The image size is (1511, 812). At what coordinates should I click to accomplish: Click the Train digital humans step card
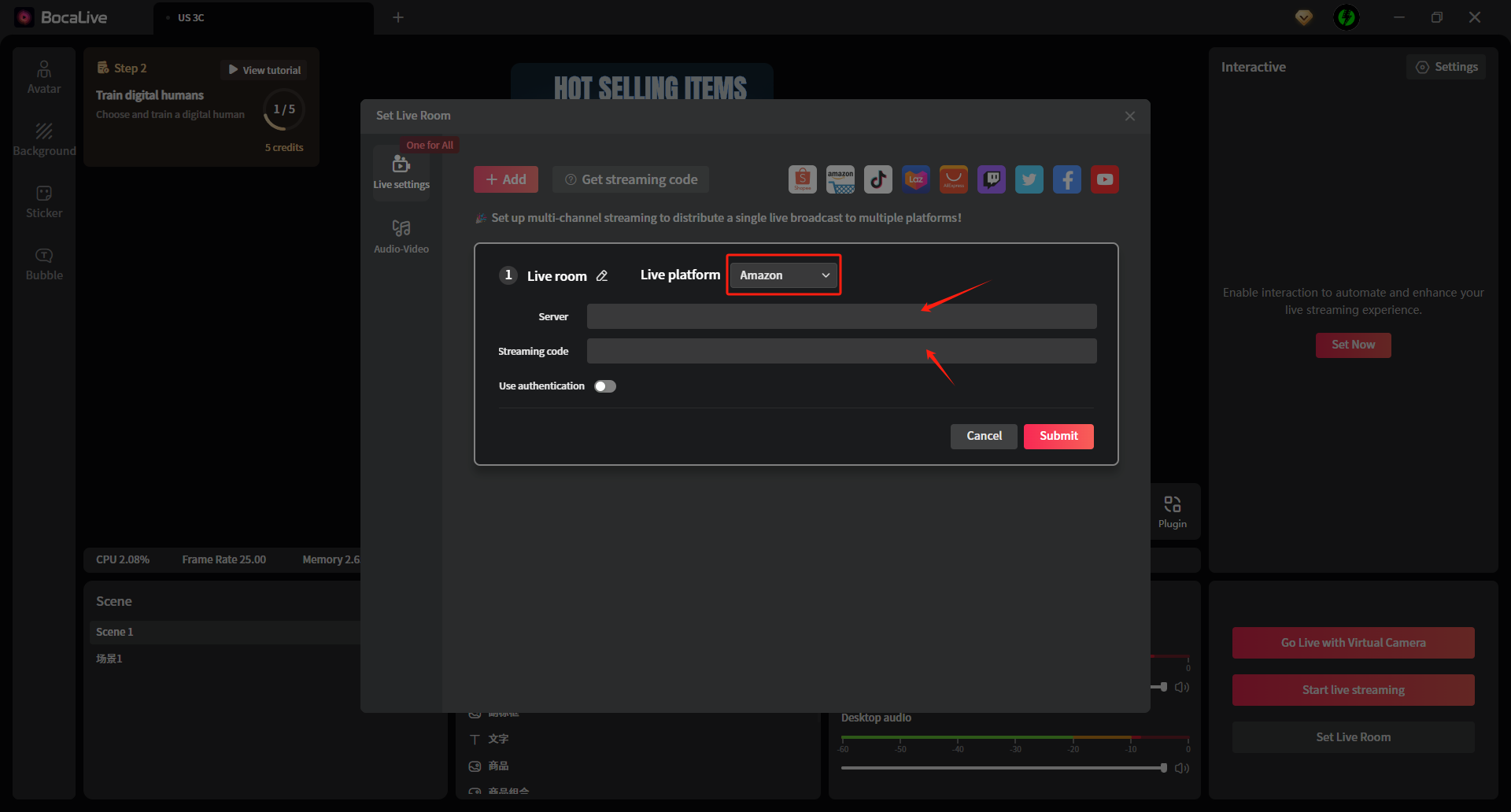click(x=201, y=107)
